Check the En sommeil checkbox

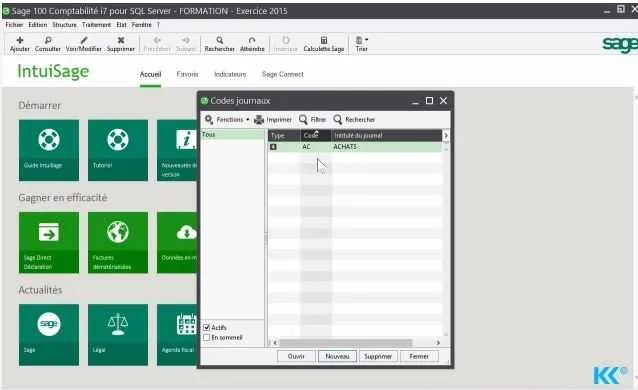point(207,337)
